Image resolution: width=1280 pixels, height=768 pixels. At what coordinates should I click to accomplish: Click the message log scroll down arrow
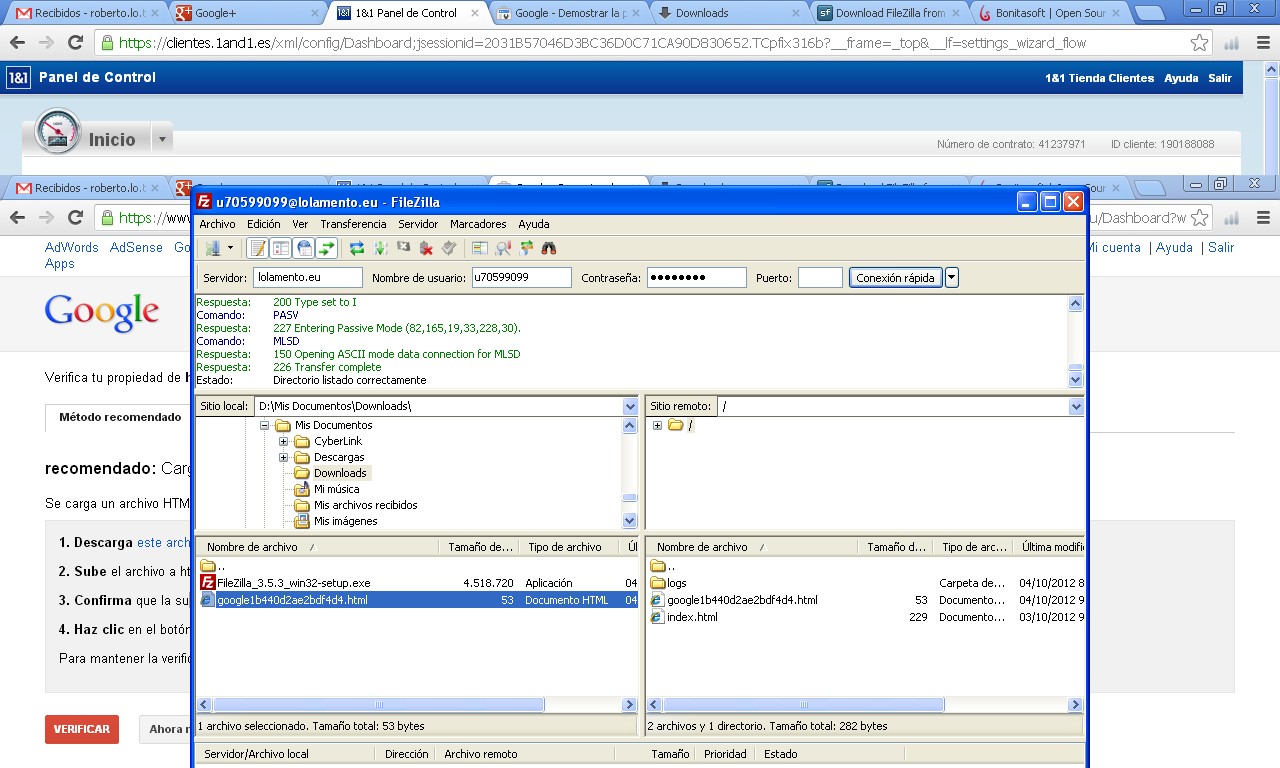pyautogui.click(x=1076, y=380)
